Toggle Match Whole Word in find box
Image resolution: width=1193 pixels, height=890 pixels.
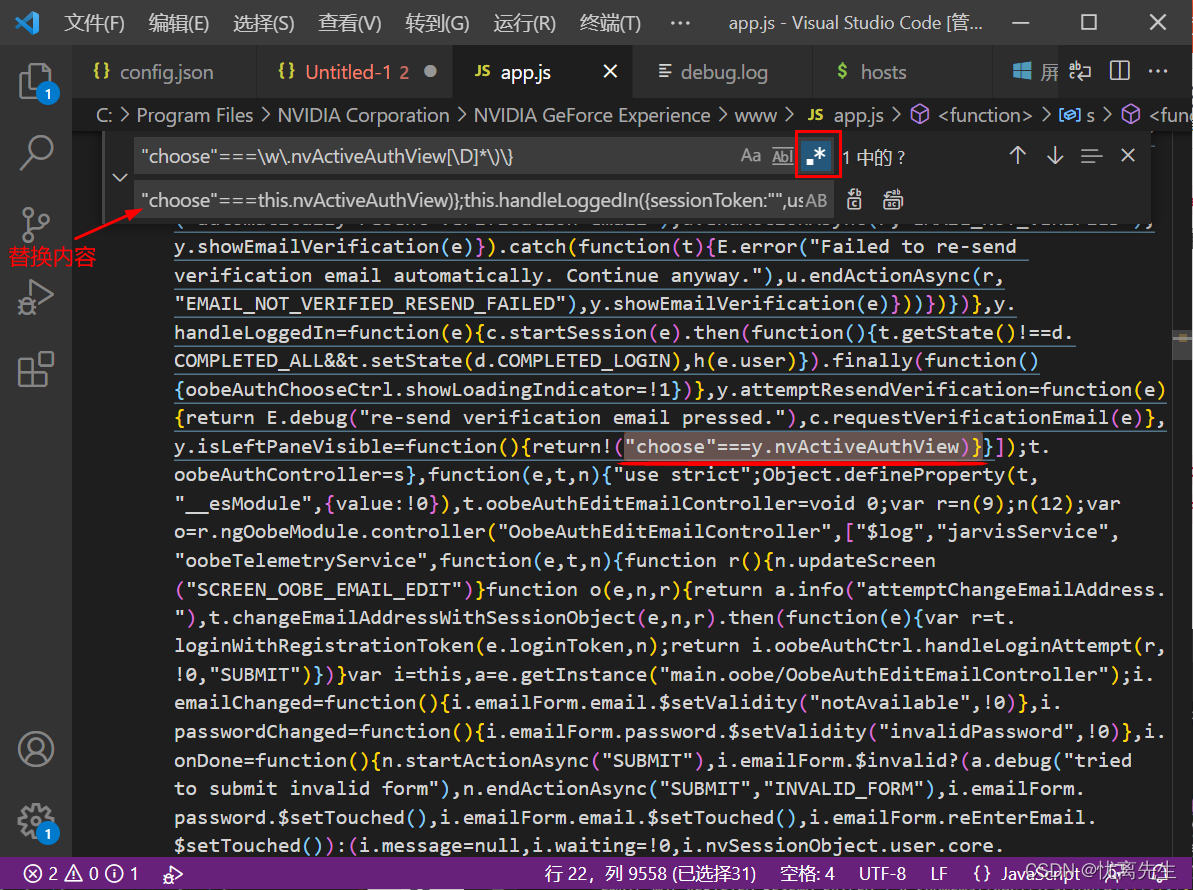click(x=783, y=156)
